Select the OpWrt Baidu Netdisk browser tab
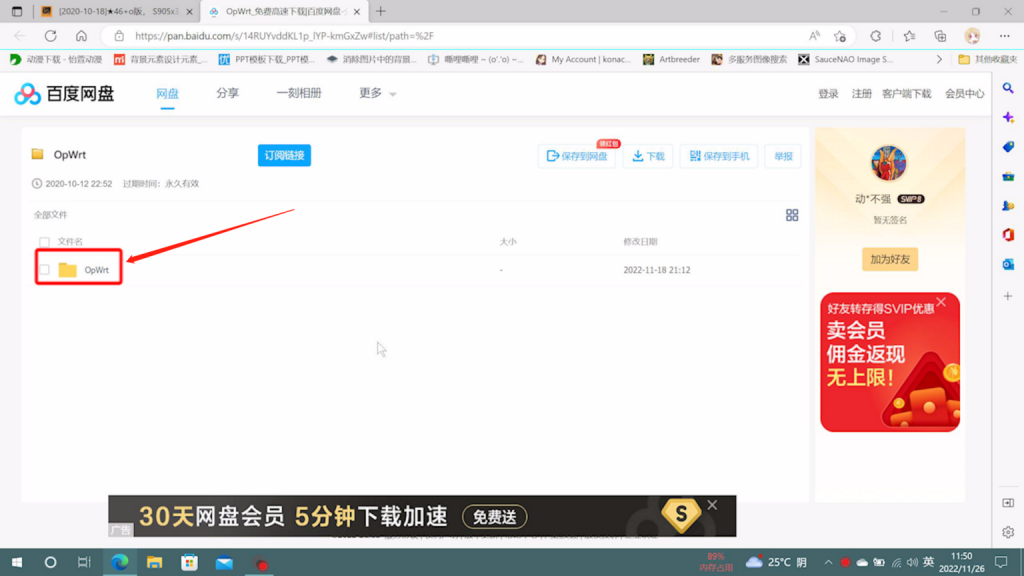Screen dimensions: 1024x576 pos(285,12)
